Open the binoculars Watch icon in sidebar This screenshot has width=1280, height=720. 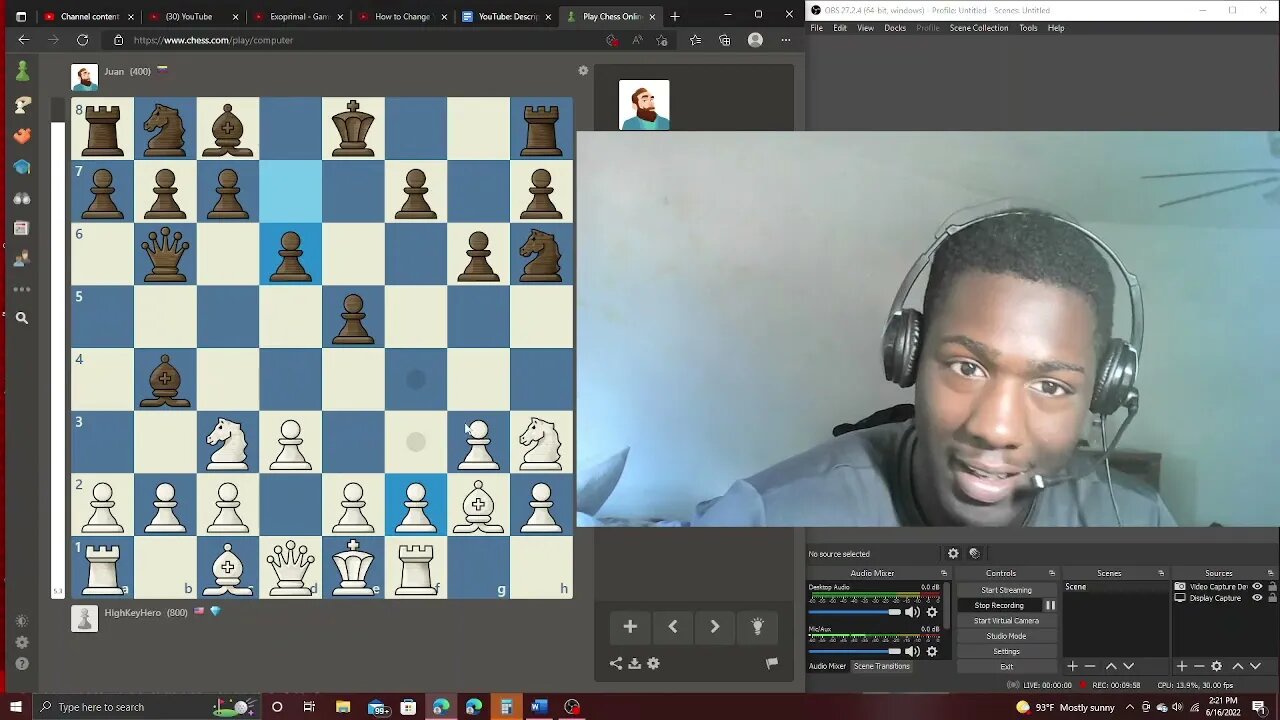pyautogui.click(x=22, y=198)
